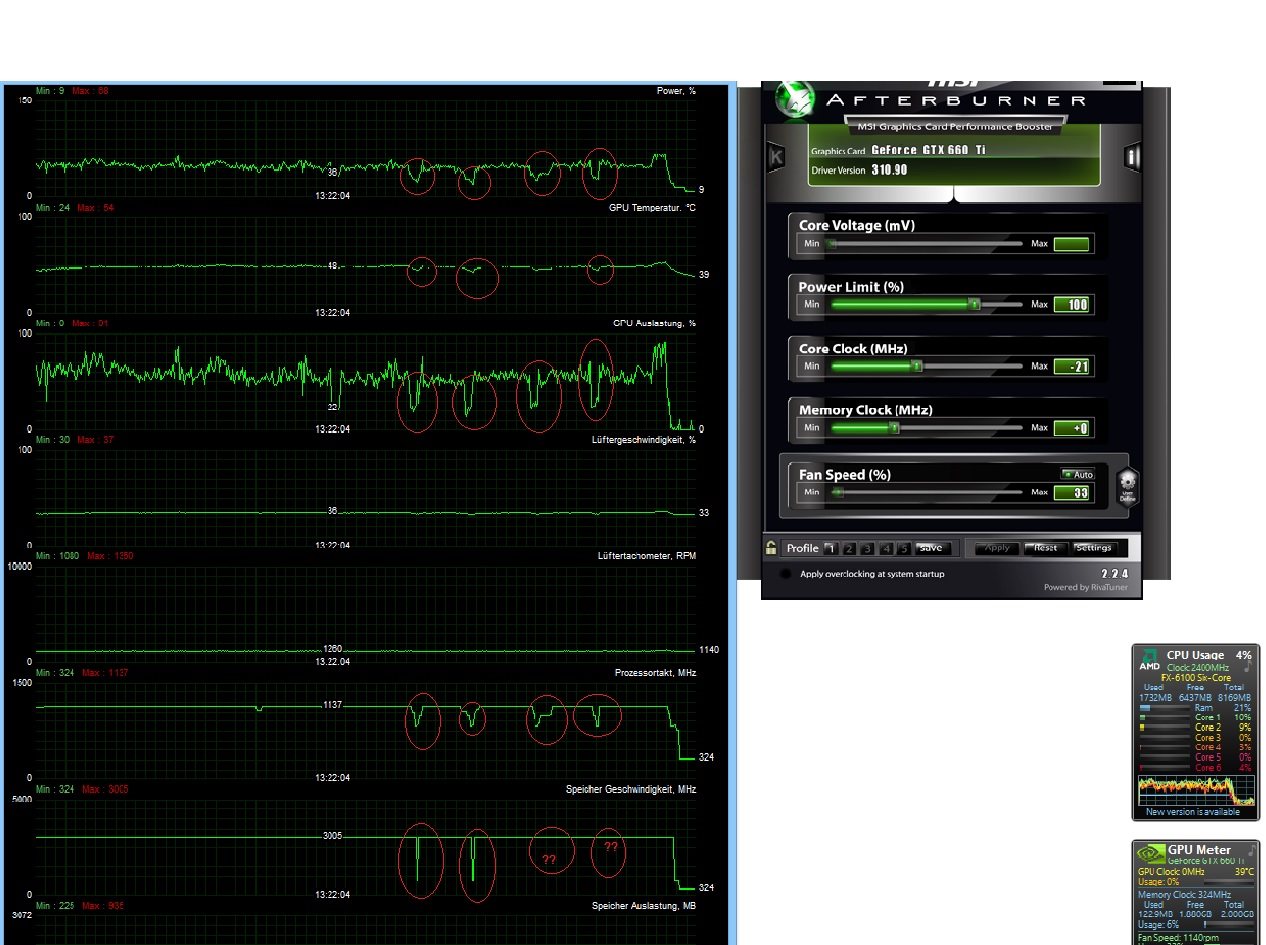Select Profile slot 3

867,548
